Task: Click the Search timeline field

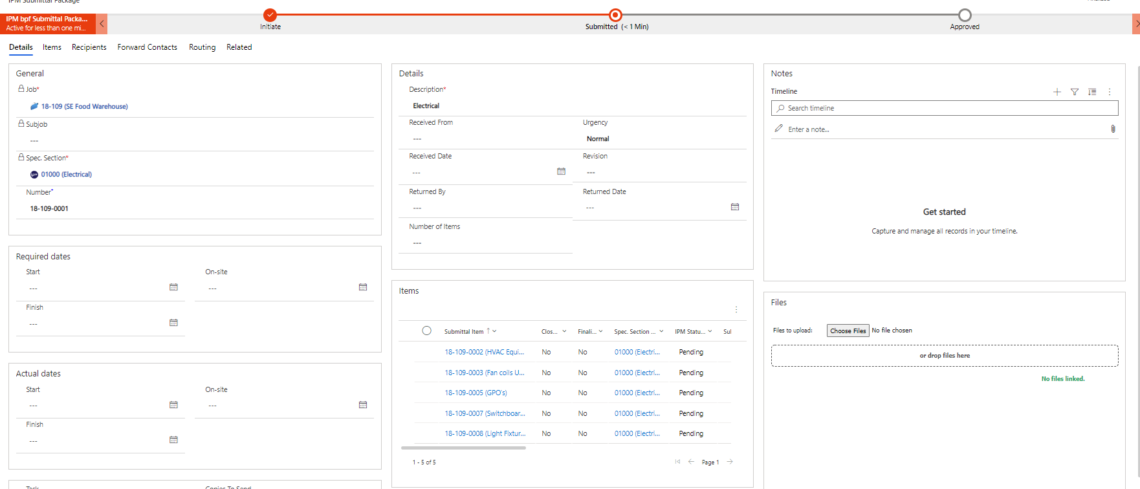Action: point(944,108)
